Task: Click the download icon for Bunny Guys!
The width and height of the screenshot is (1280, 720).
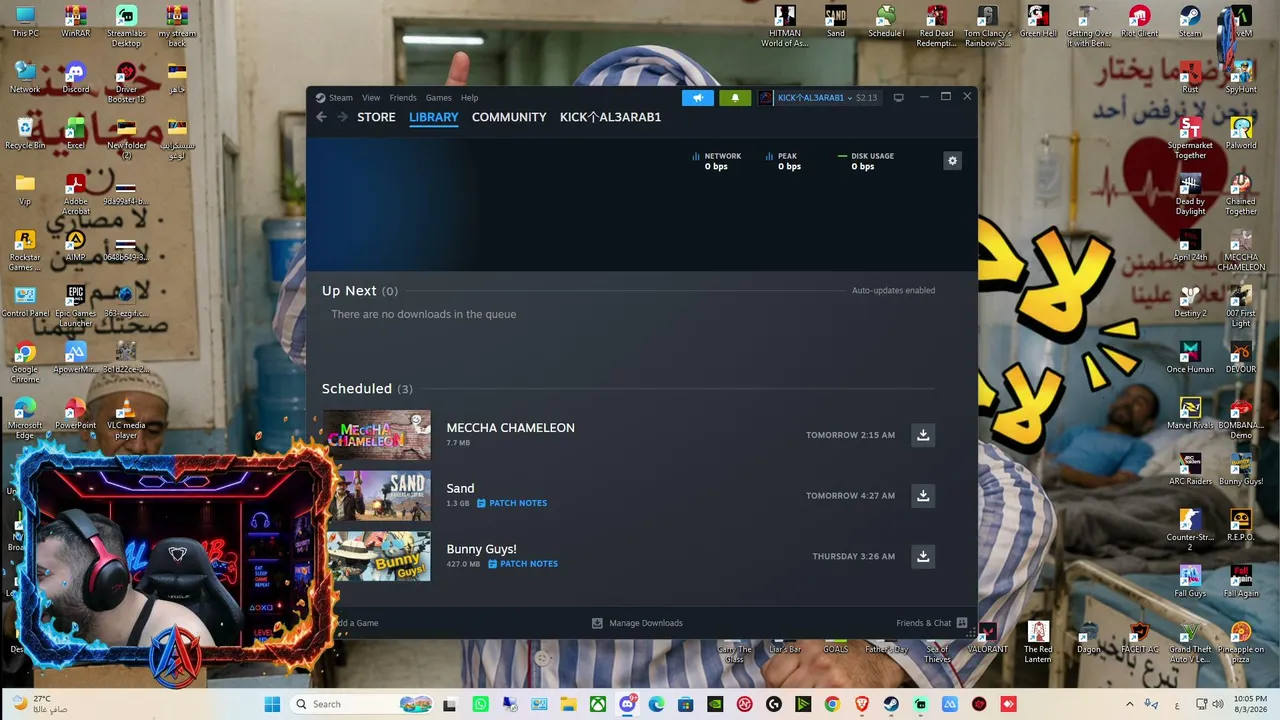Action: click(x=923, y=556)
